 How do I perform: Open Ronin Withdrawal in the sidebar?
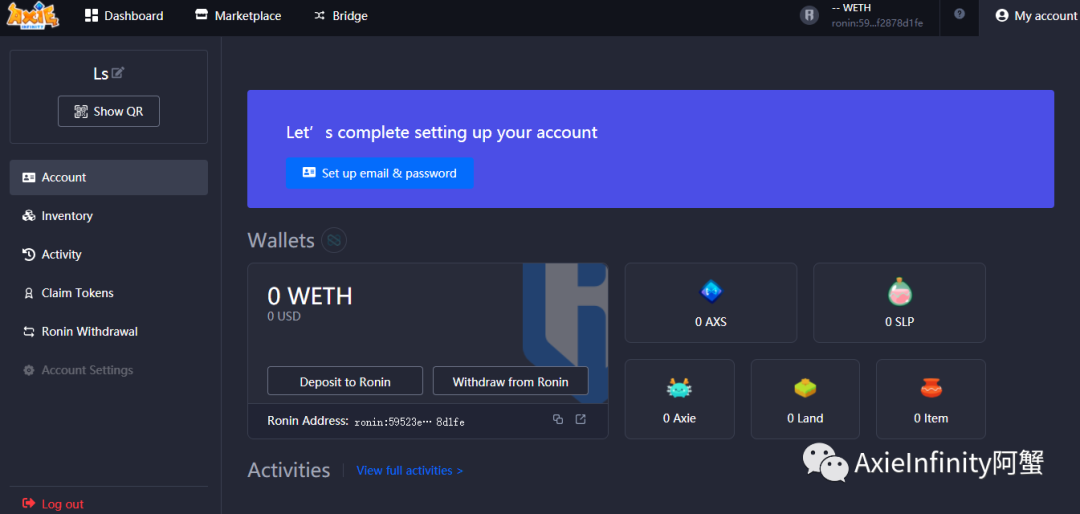tap(109, 331)
